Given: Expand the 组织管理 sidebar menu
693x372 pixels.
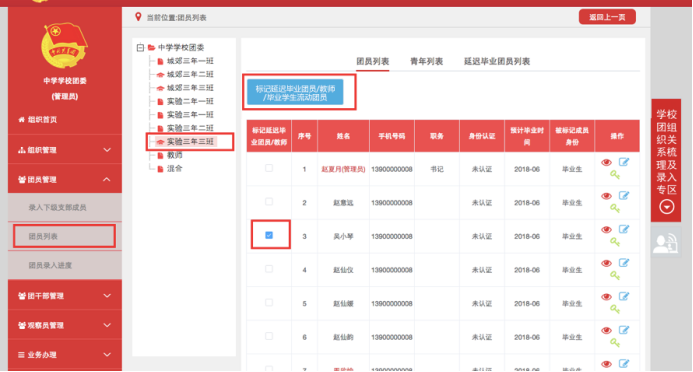Looking at the screenshot, I should coord(65,150).
